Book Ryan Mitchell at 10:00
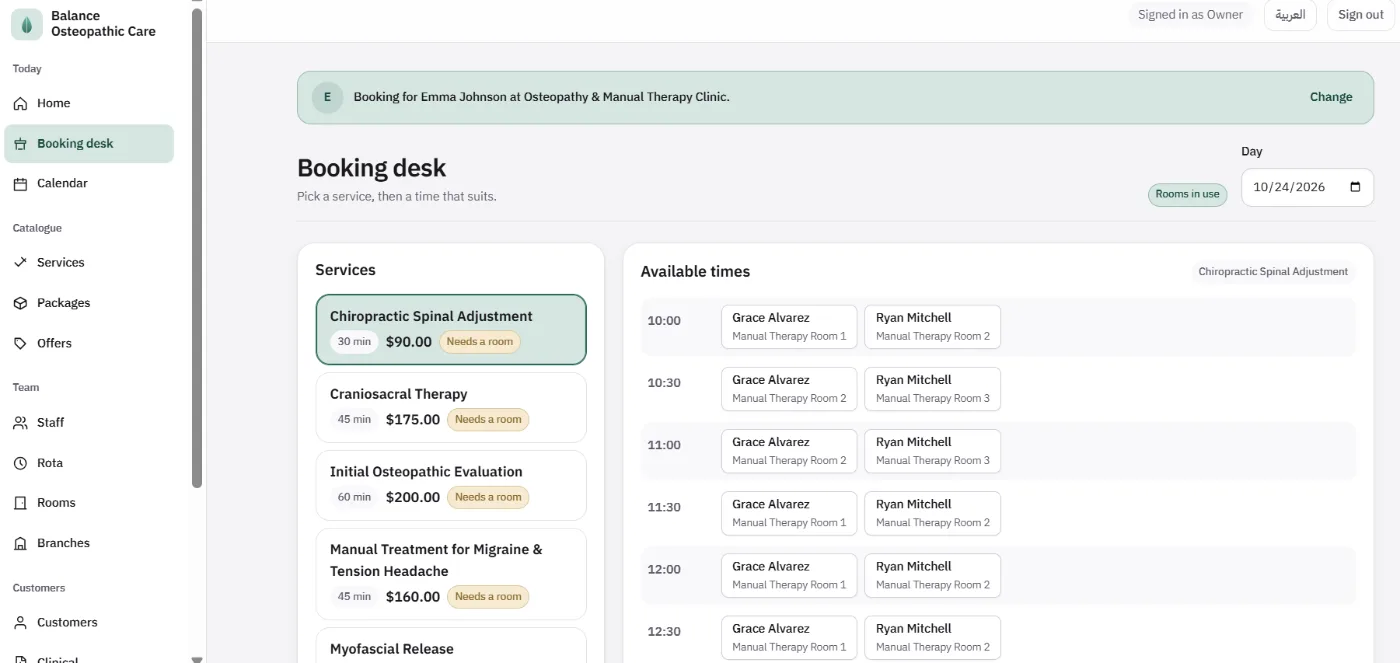The height and width of the screenshot is (663, 1400). pos(932,327)
